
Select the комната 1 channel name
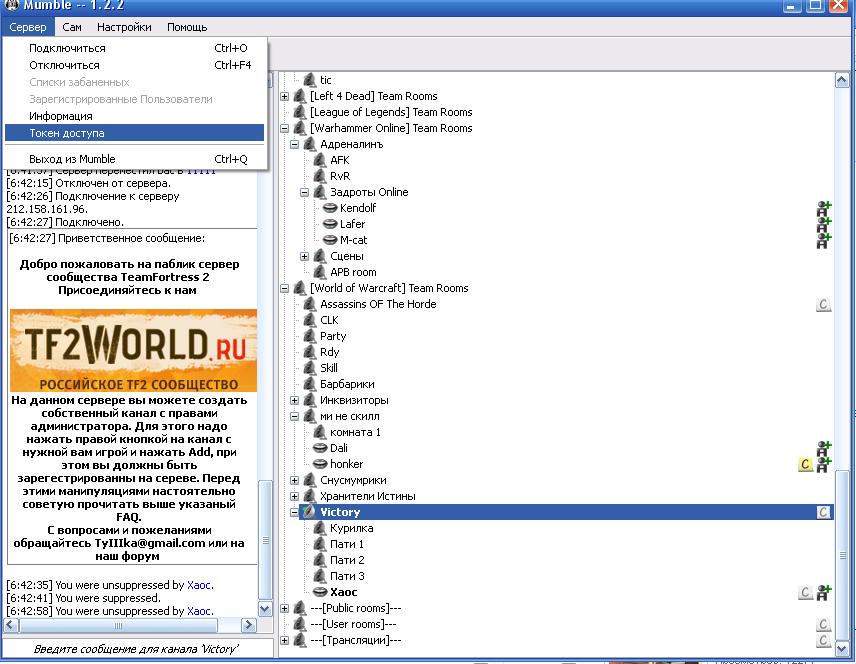pyautogui.click(x=355, y=432)
